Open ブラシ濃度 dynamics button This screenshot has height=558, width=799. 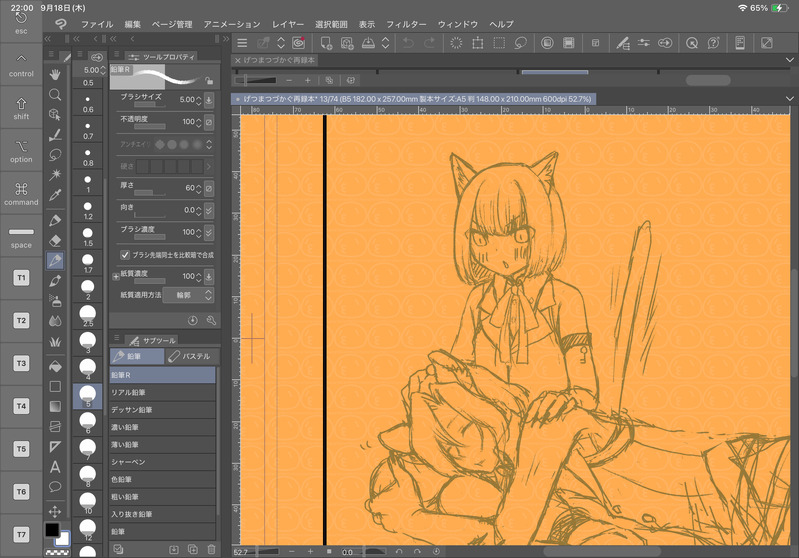coord(209,232)
